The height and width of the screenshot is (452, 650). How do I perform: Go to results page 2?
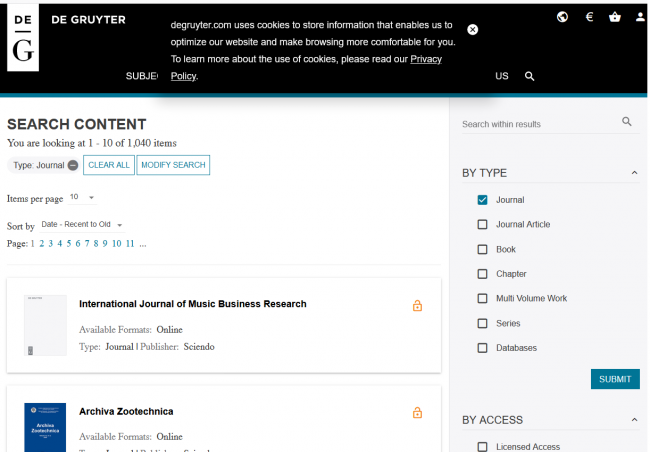(41, 244)
